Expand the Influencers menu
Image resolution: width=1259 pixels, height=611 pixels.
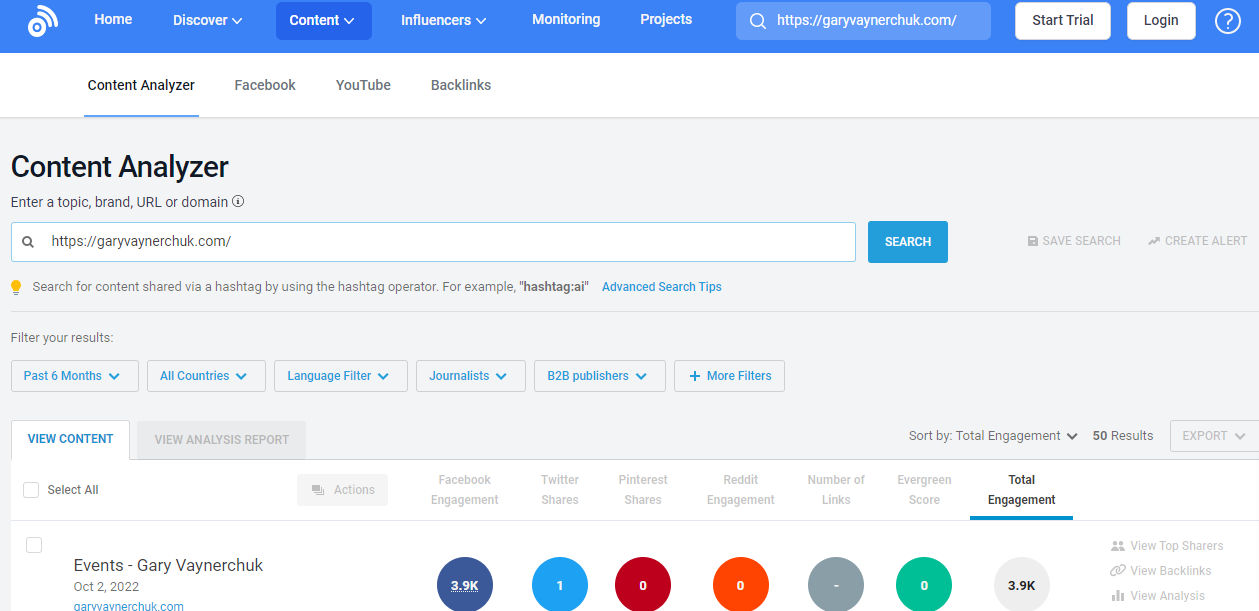click(x=444, y=20)
